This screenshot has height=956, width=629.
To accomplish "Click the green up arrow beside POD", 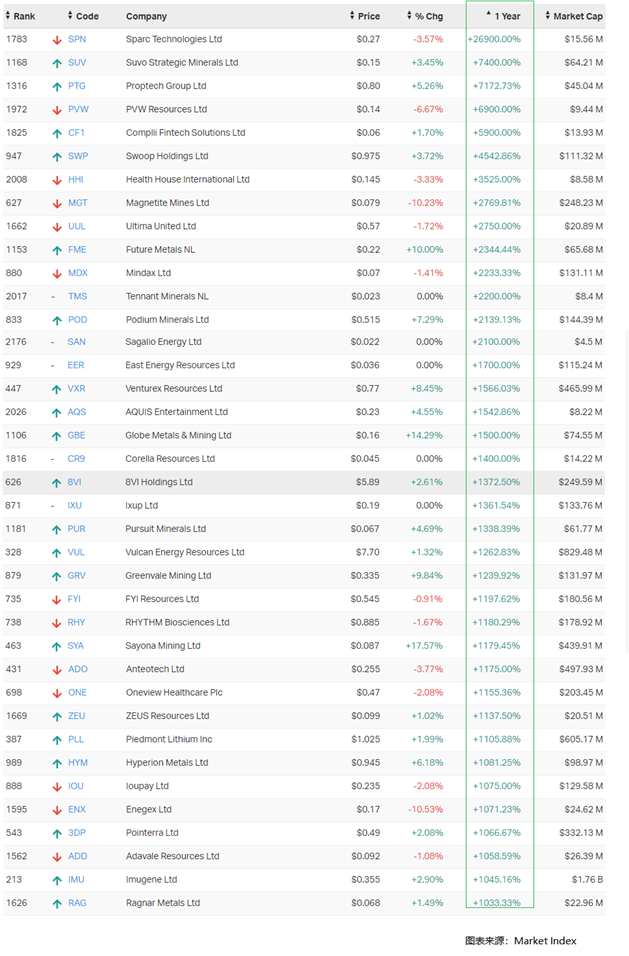I will (57, 321).
